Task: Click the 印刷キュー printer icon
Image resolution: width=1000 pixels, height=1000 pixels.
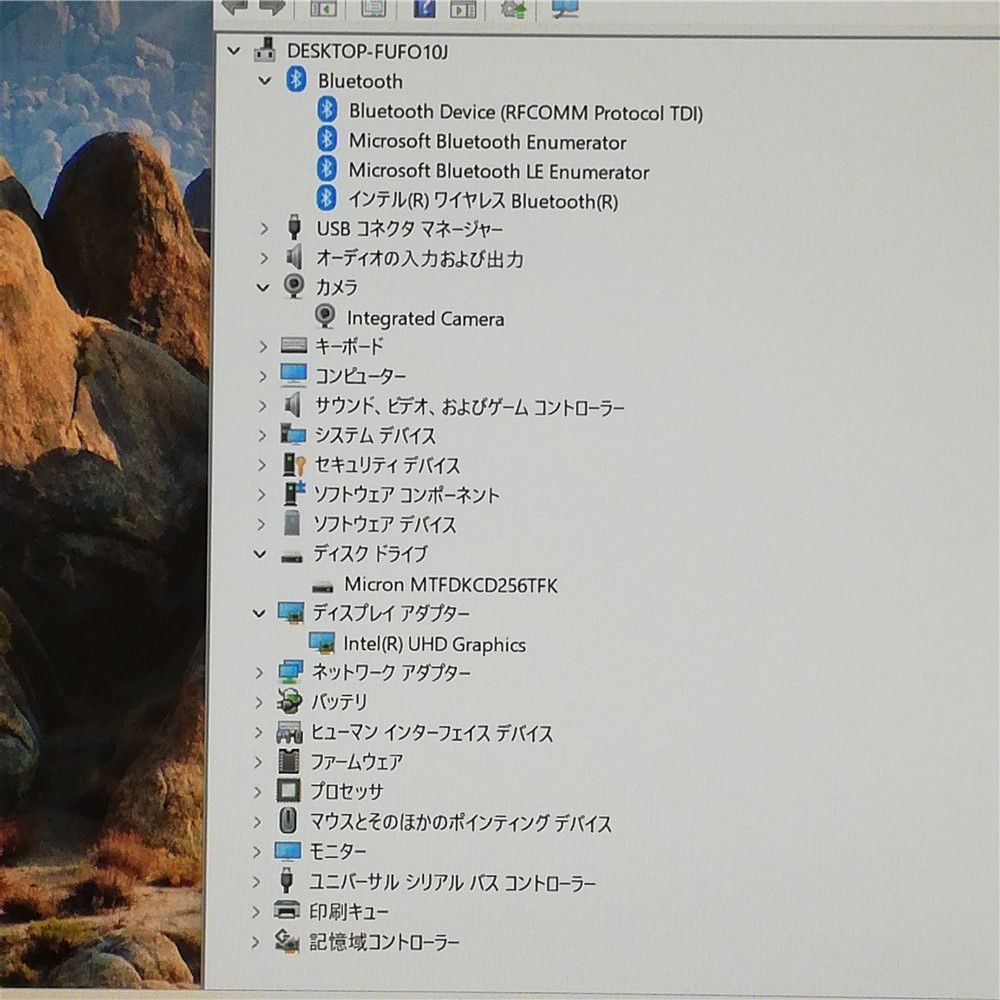Action: (287, 911)
